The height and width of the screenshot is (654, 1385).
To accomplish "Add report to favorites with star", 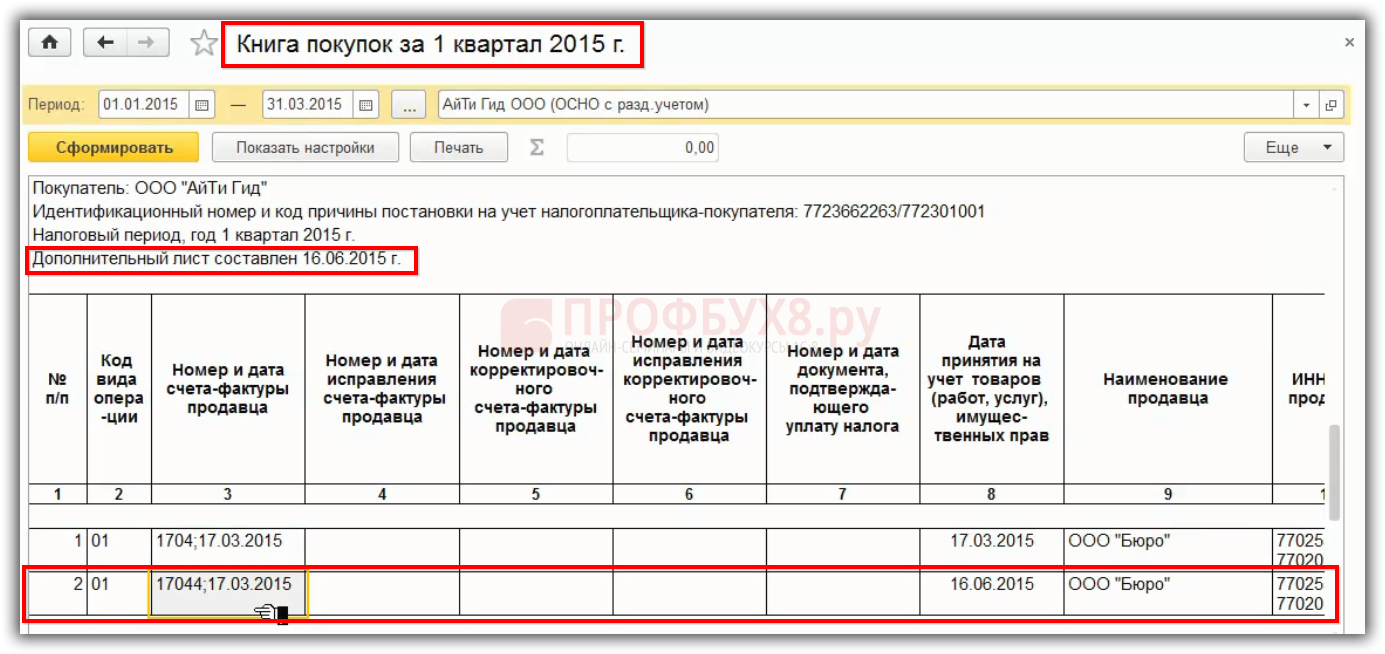I will pyautogui.click(x=203, y=43).
